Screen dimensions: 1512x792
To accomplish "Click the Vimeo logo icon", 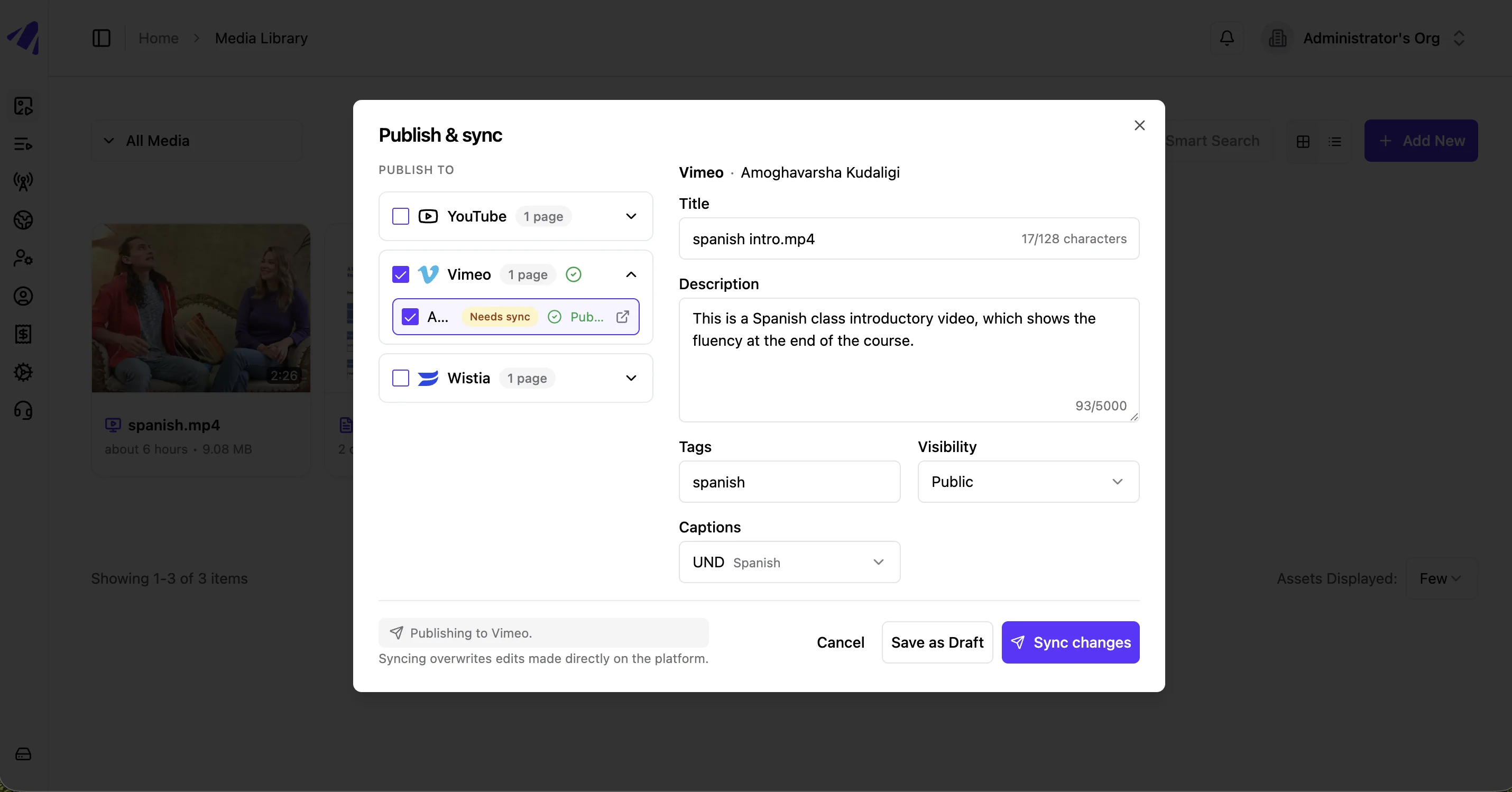I will [428, 275].
